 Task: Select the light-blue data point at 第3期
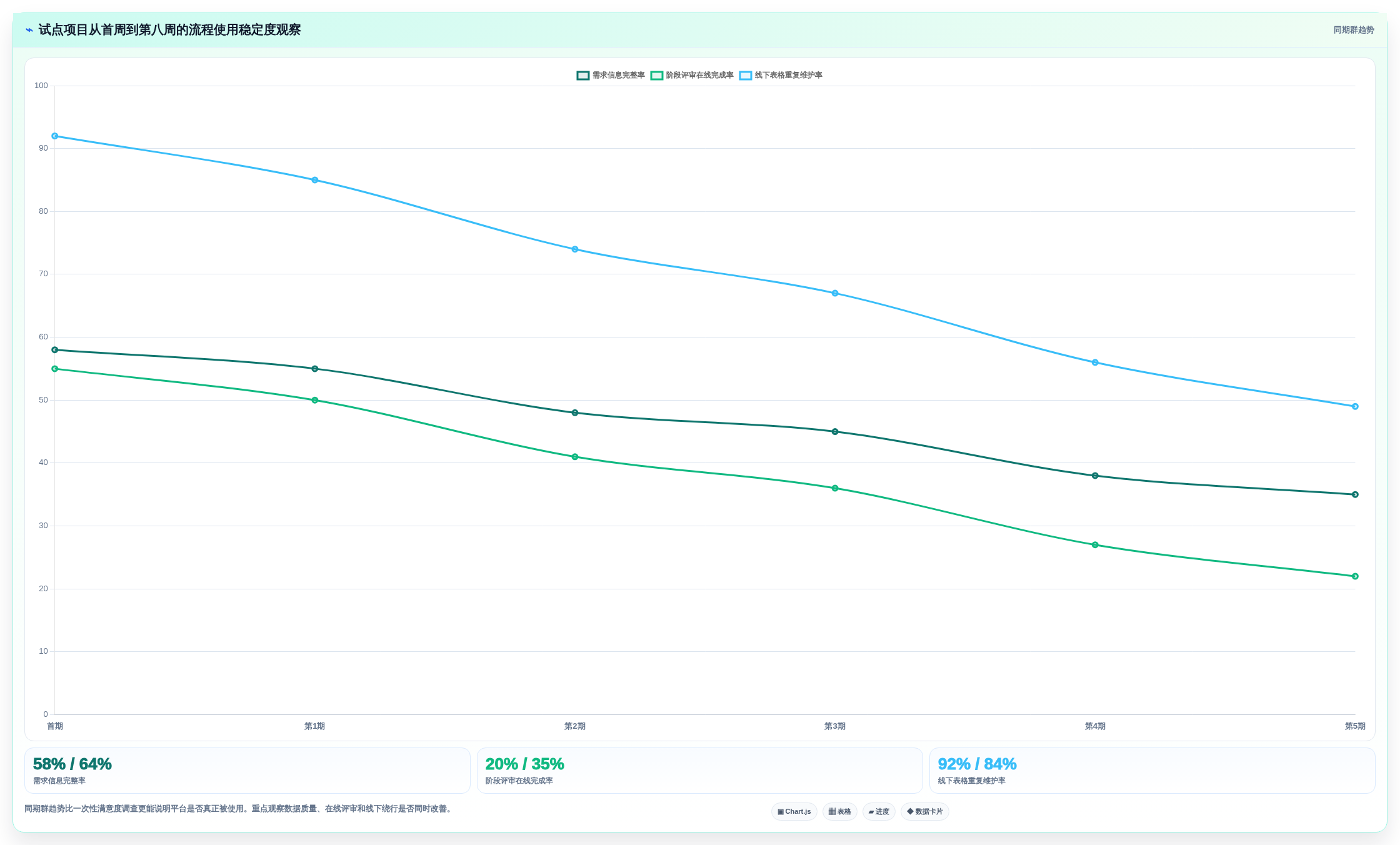pos(835,293)
